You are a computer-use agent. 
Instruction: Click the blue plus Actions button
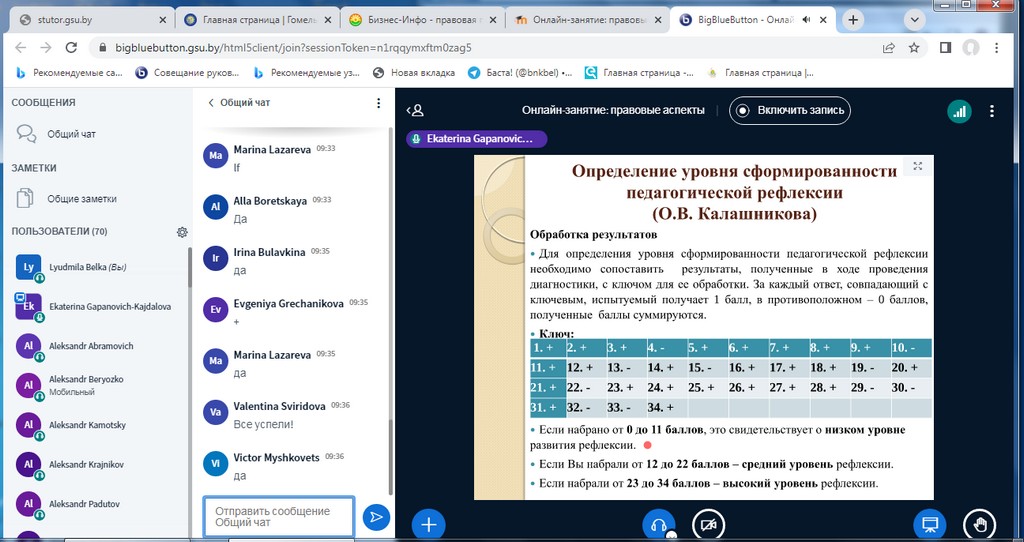click(428, 523)
